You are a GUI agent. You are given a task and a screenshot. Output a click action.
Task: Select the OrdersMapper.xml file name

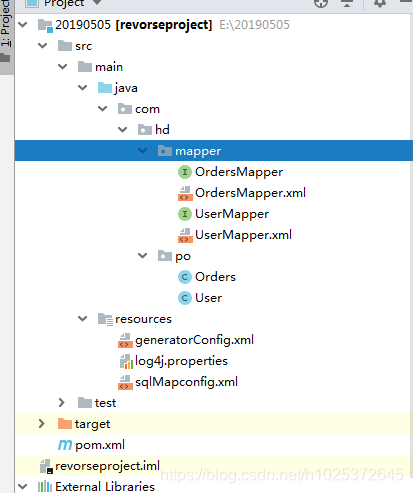[250, 193]
